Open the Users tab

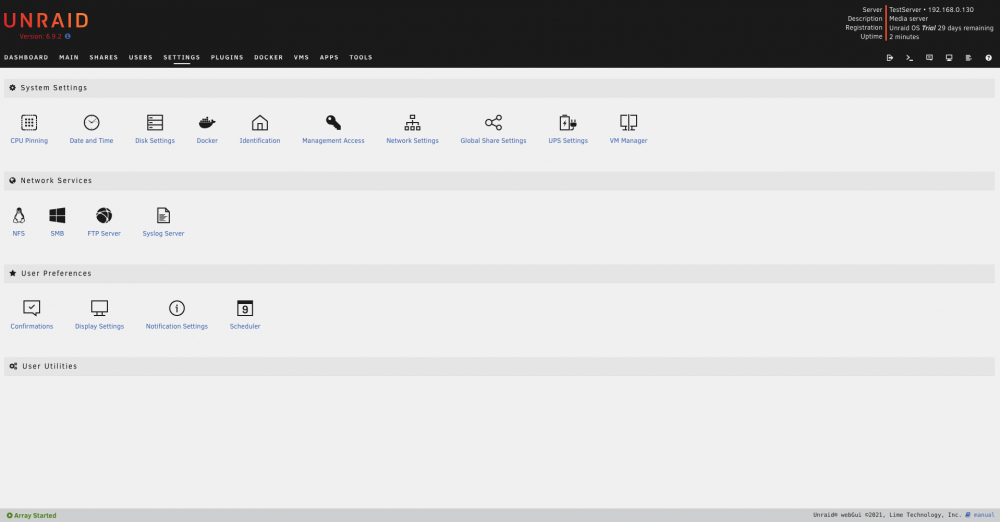coord(140,57)
